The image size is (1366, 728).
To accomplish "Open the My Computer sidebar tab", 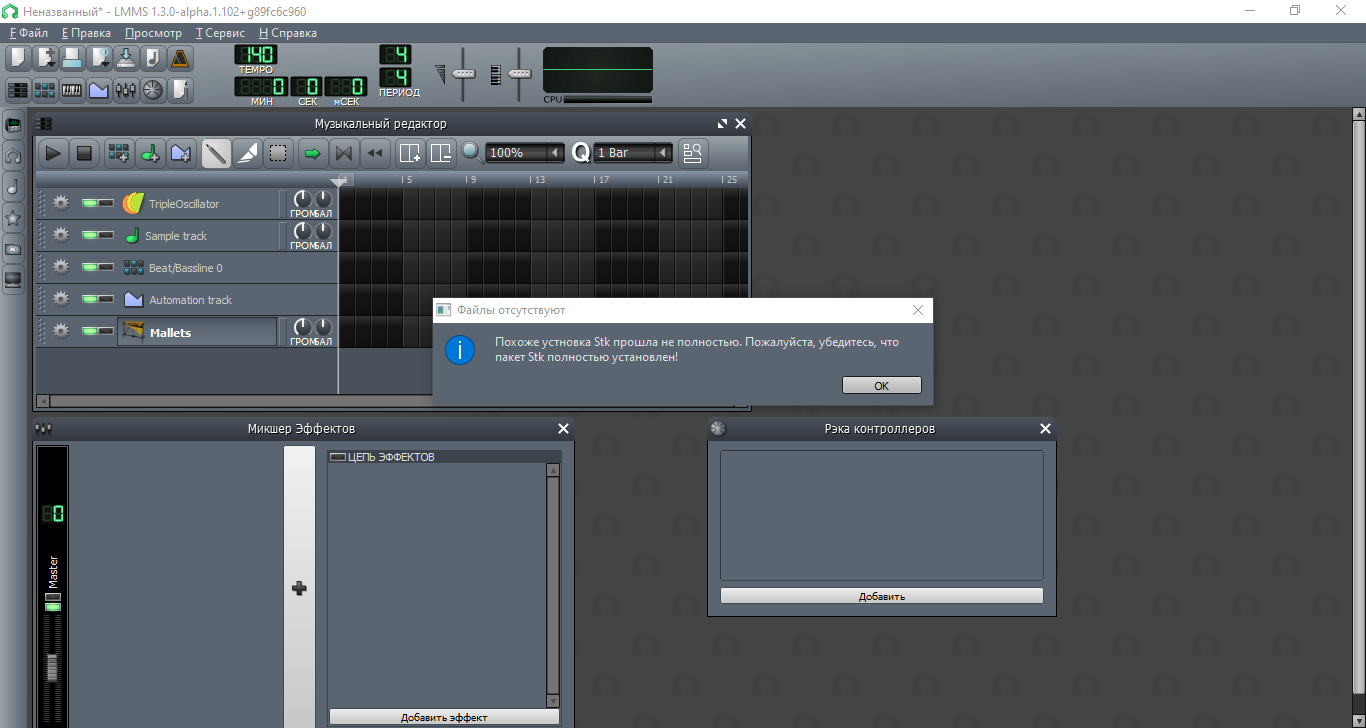I will click(14, 280).
